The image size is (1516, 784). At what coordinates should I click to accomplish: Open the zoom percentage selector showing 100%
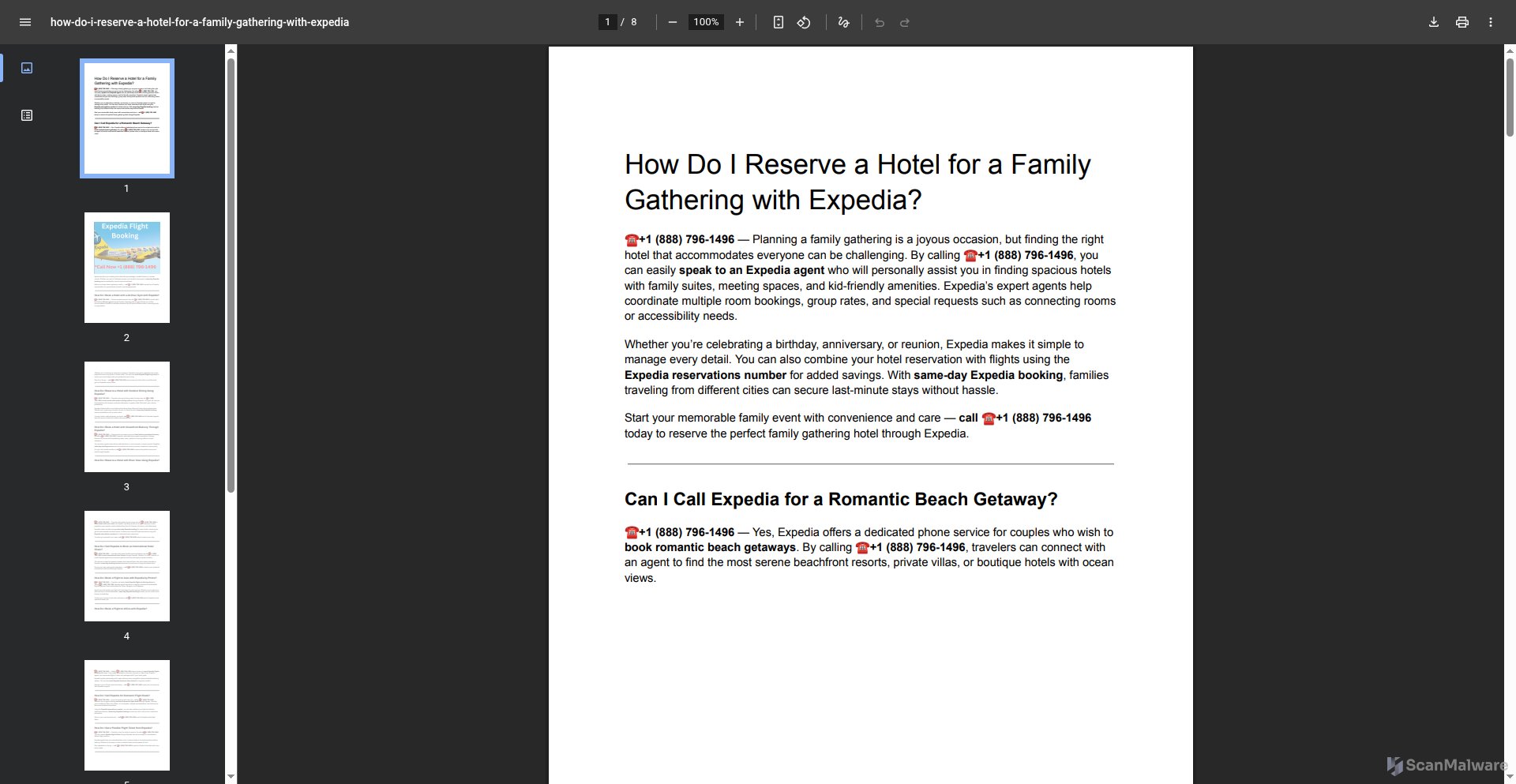(705, 22)
